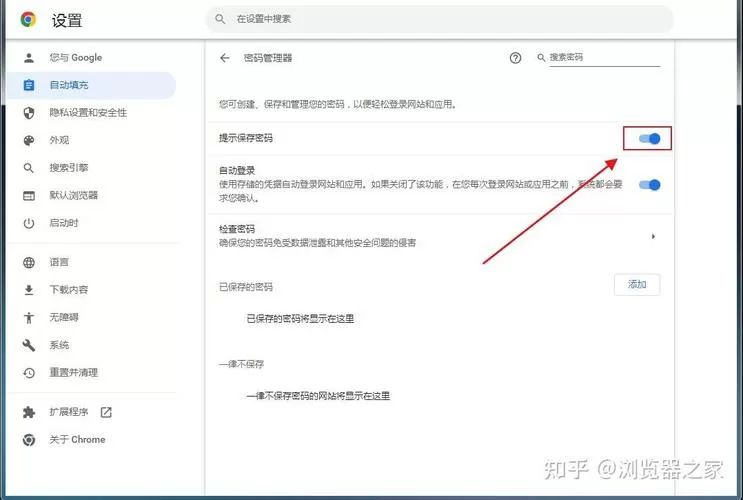Click the magnifier icon beside 搜索密码
The image size is (743, 500).
click(x=541, y=57)
